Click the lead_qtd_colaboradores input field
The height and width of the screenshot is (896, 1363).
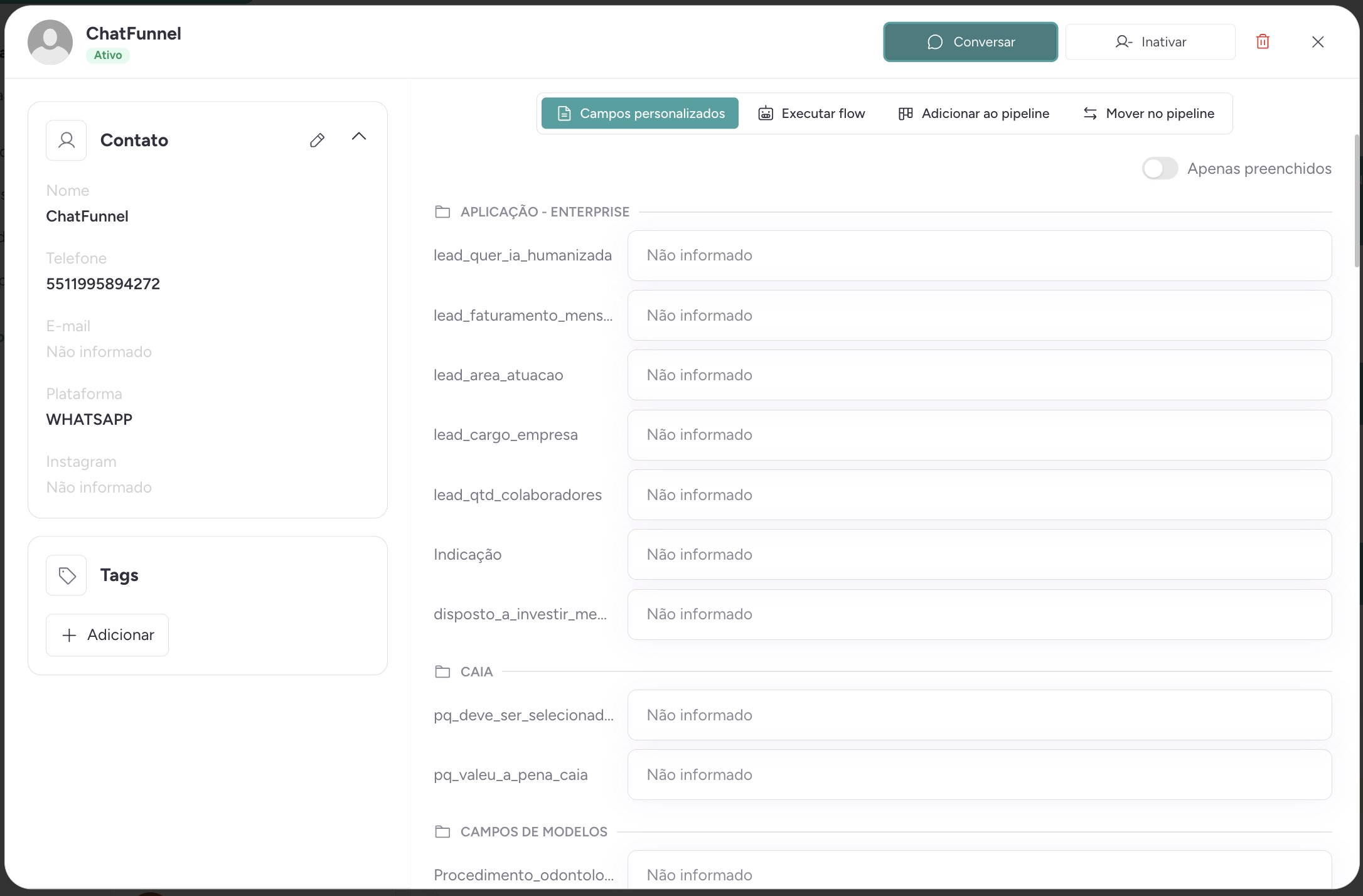(980, 494)
